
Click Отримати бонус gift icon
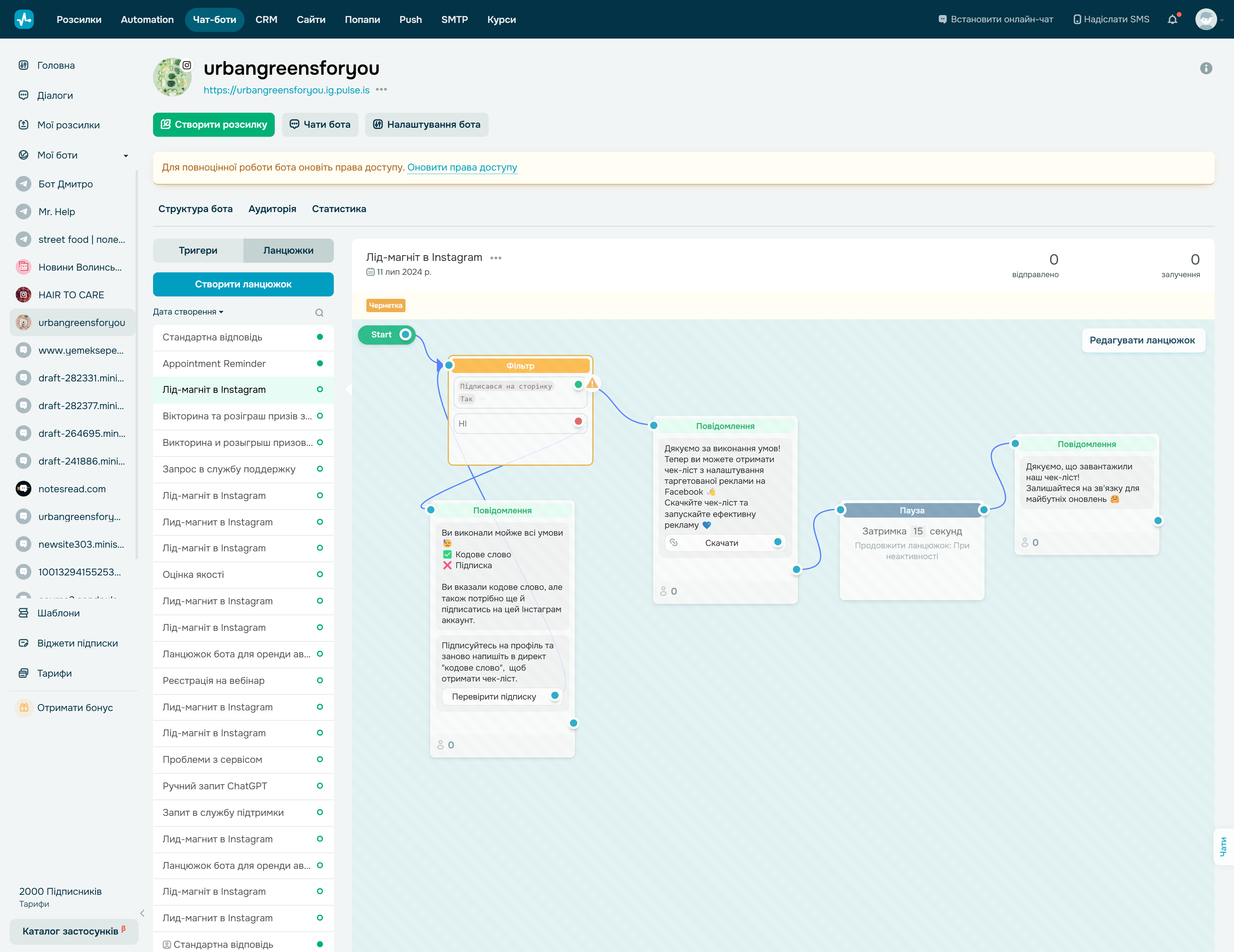click(24, 707)
